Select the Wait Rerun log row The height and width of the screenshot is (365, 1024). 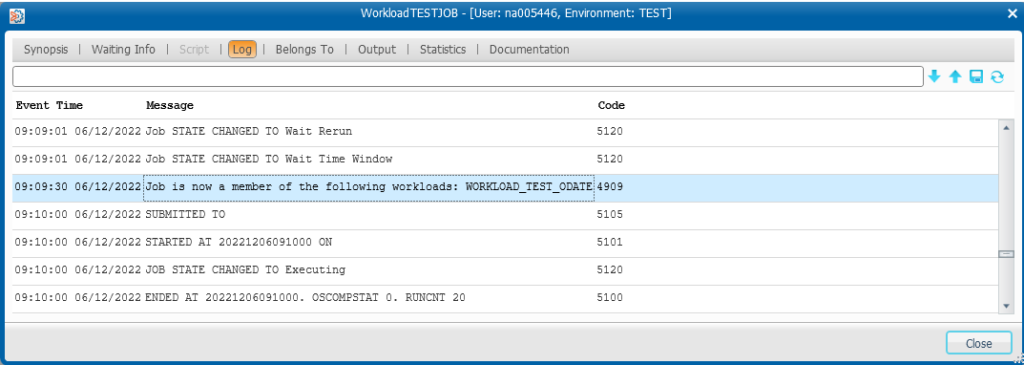pyautogui.click(x=505, y=132)
